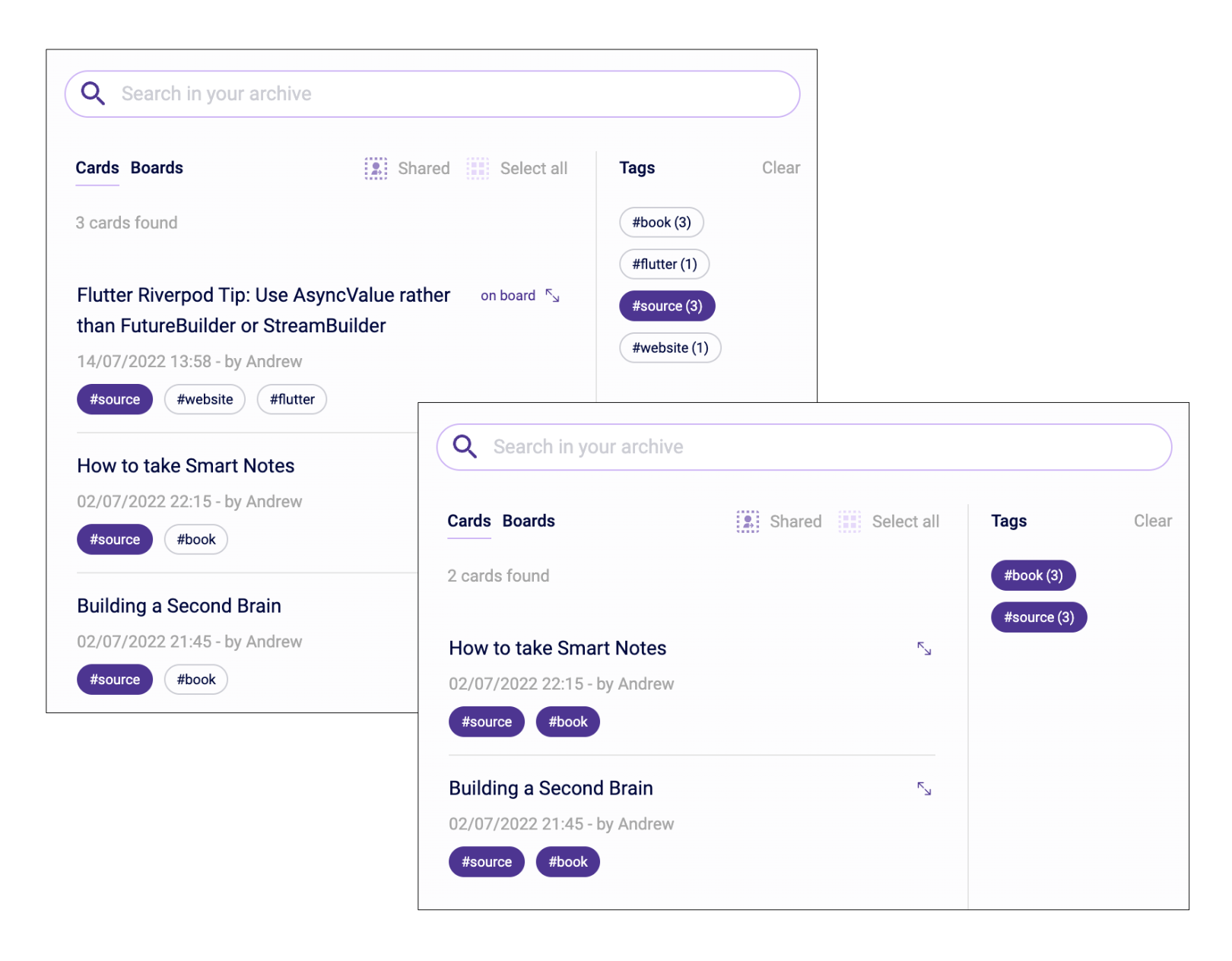The image size is (1232, 961).
Task: Expand Building a Second Brain card via arrows
Action: 924,788
